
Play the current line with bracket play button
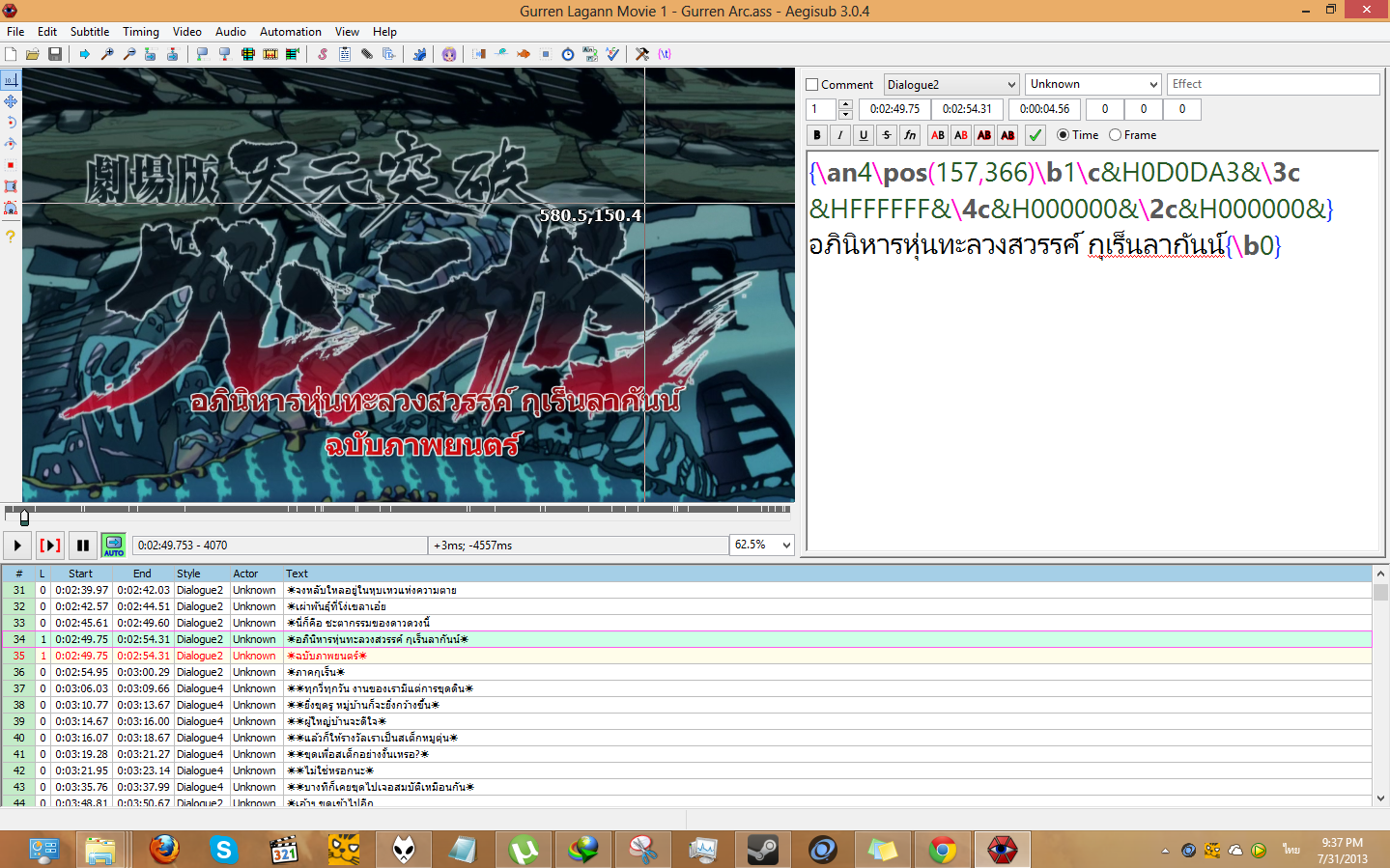(50, 546)
